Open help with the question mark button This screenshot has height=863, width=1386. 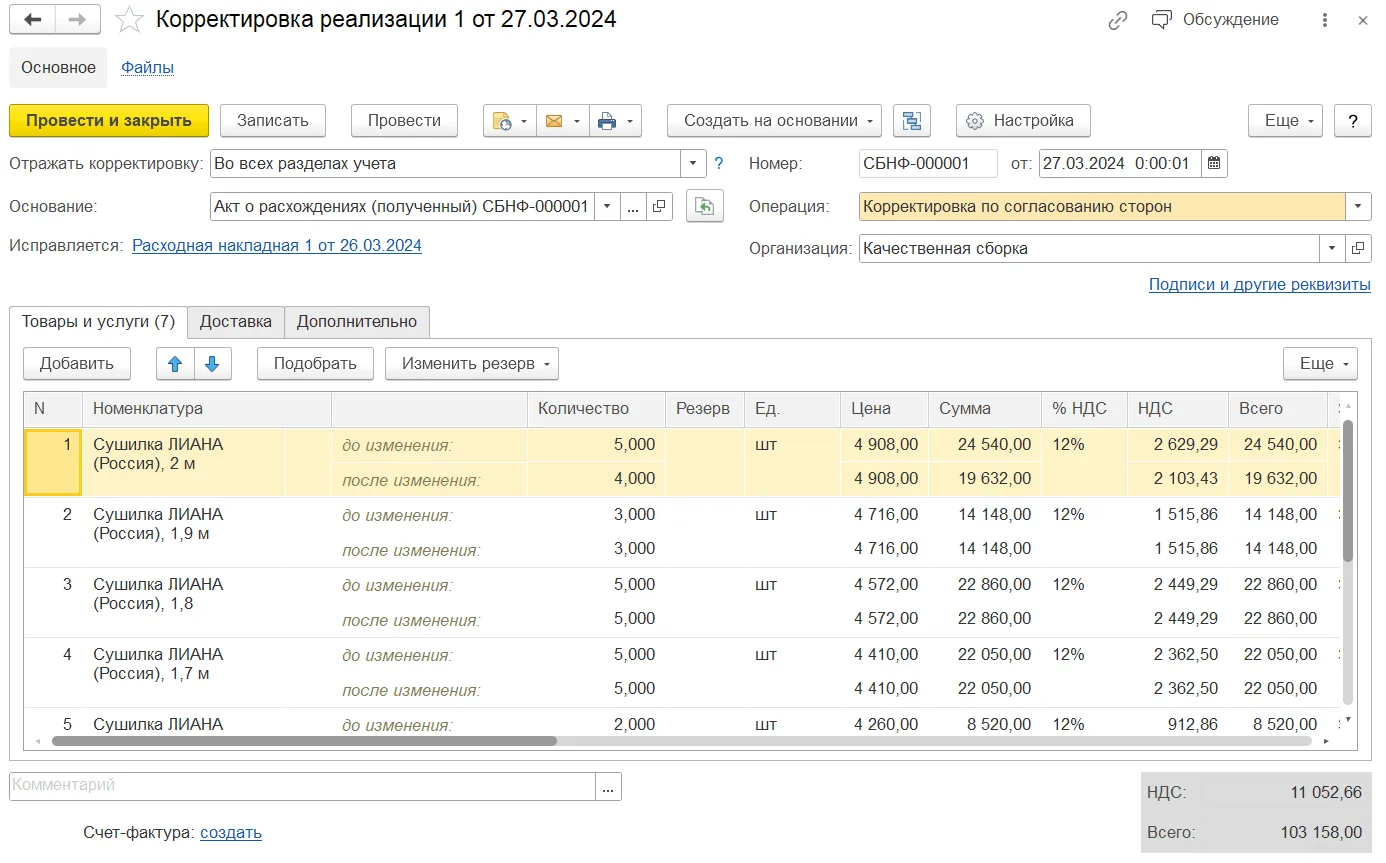[x=1353, y=121]
